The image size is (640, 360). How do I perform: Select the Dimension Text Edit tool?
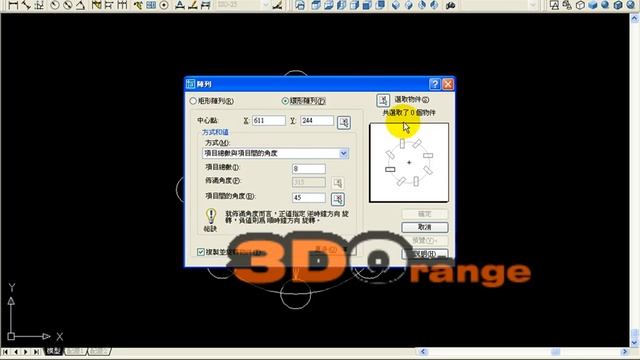coord(193,5)
